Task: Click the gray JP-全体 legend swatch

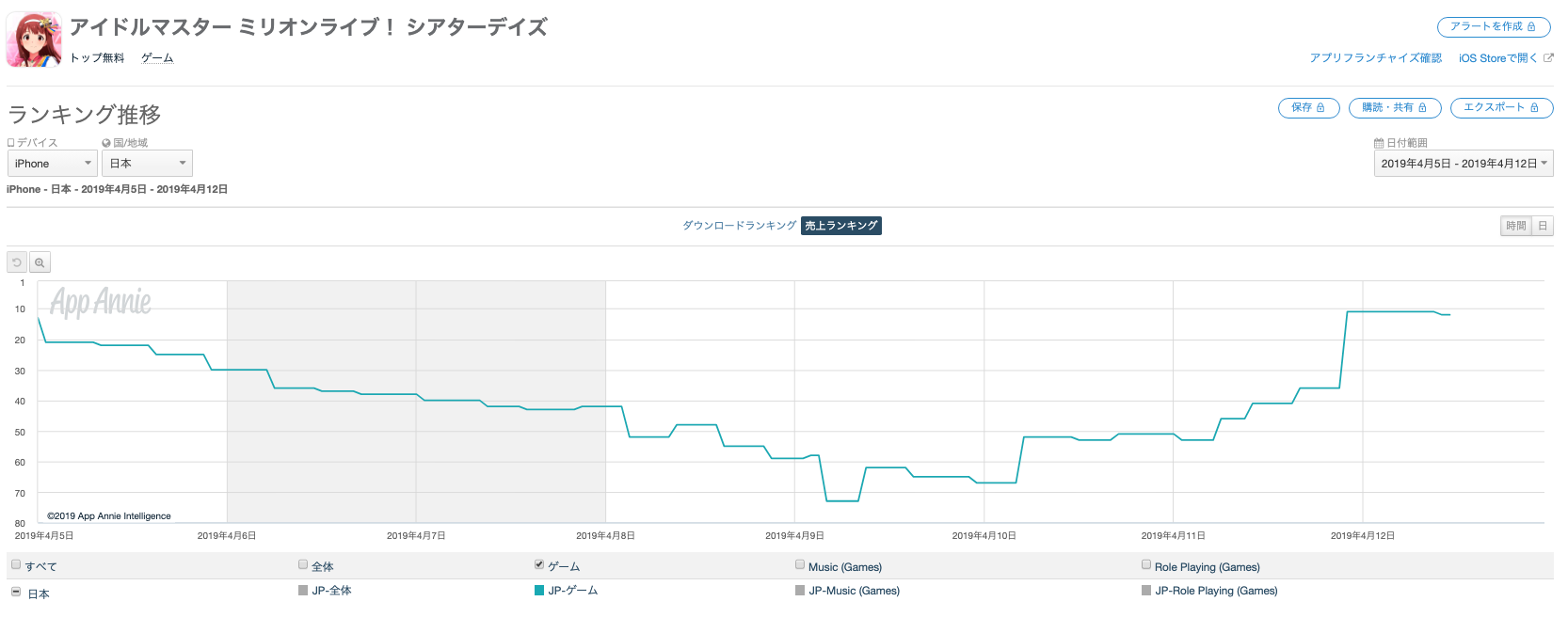Action: 303,591
